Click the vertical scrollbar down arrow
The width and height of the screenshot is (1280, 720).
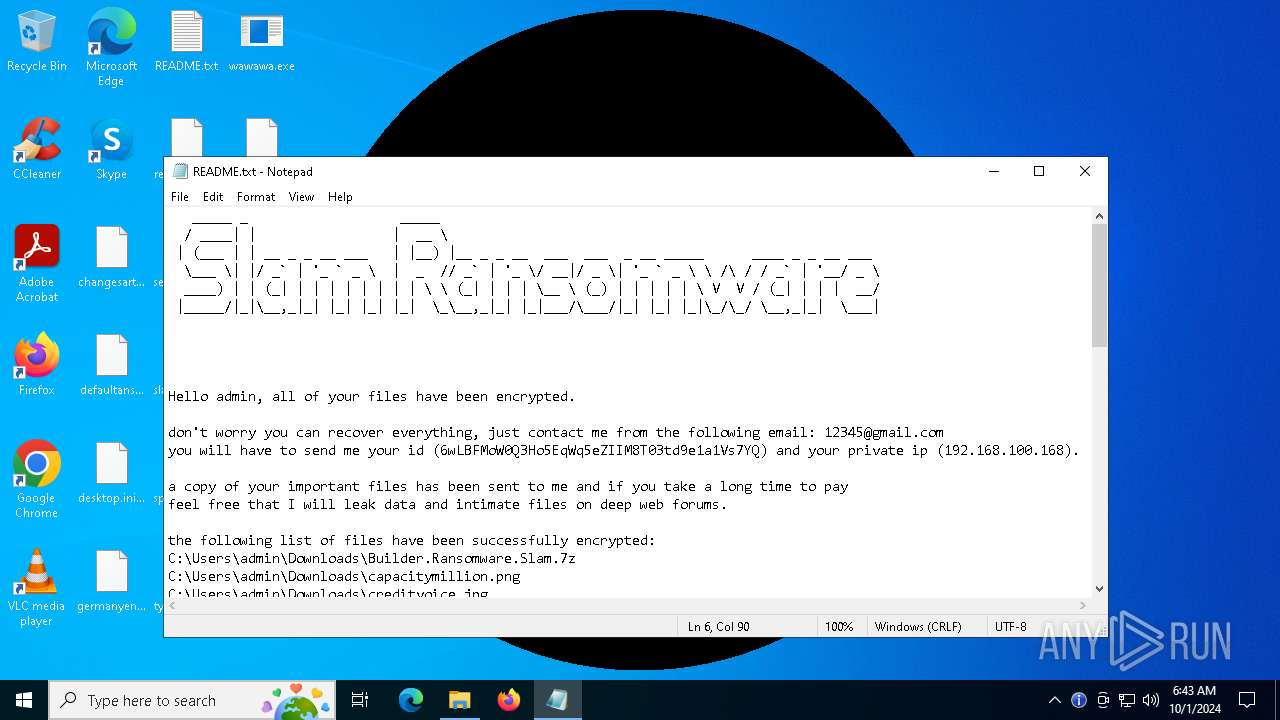pos(1099,589)
